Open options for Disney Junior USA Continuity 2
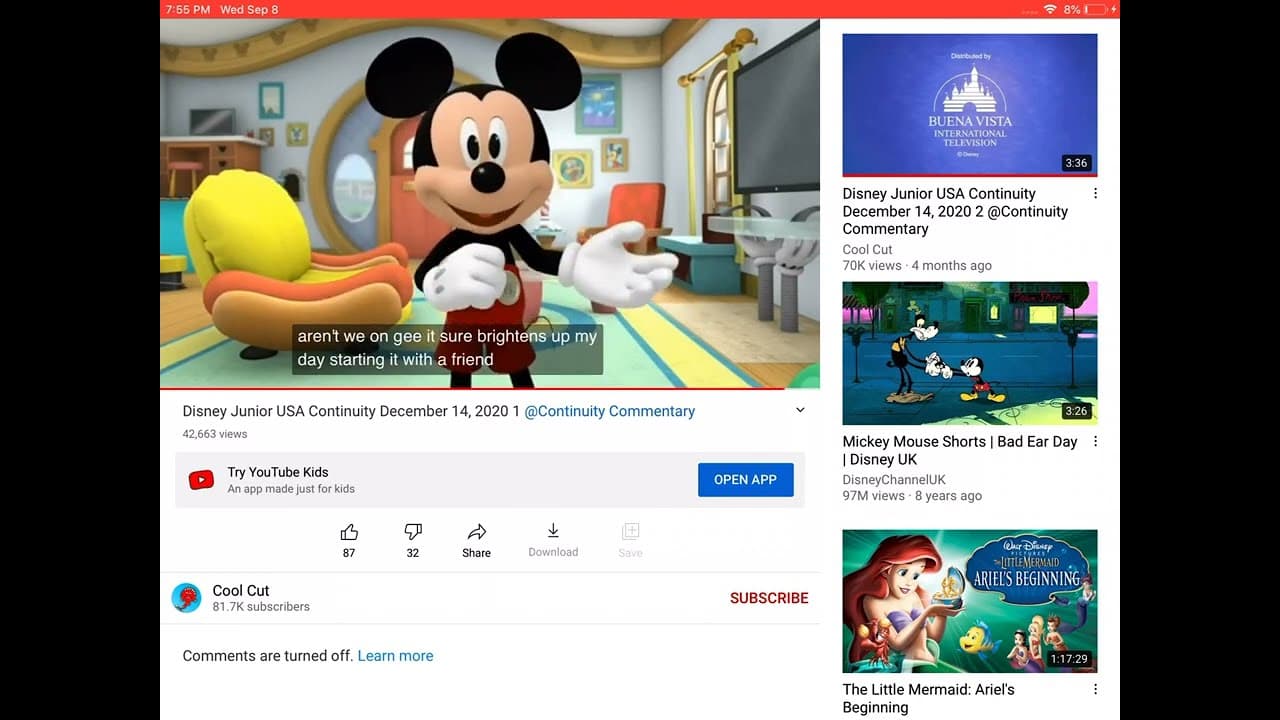The image size is (1280, 720). [x=1095, y=194]
